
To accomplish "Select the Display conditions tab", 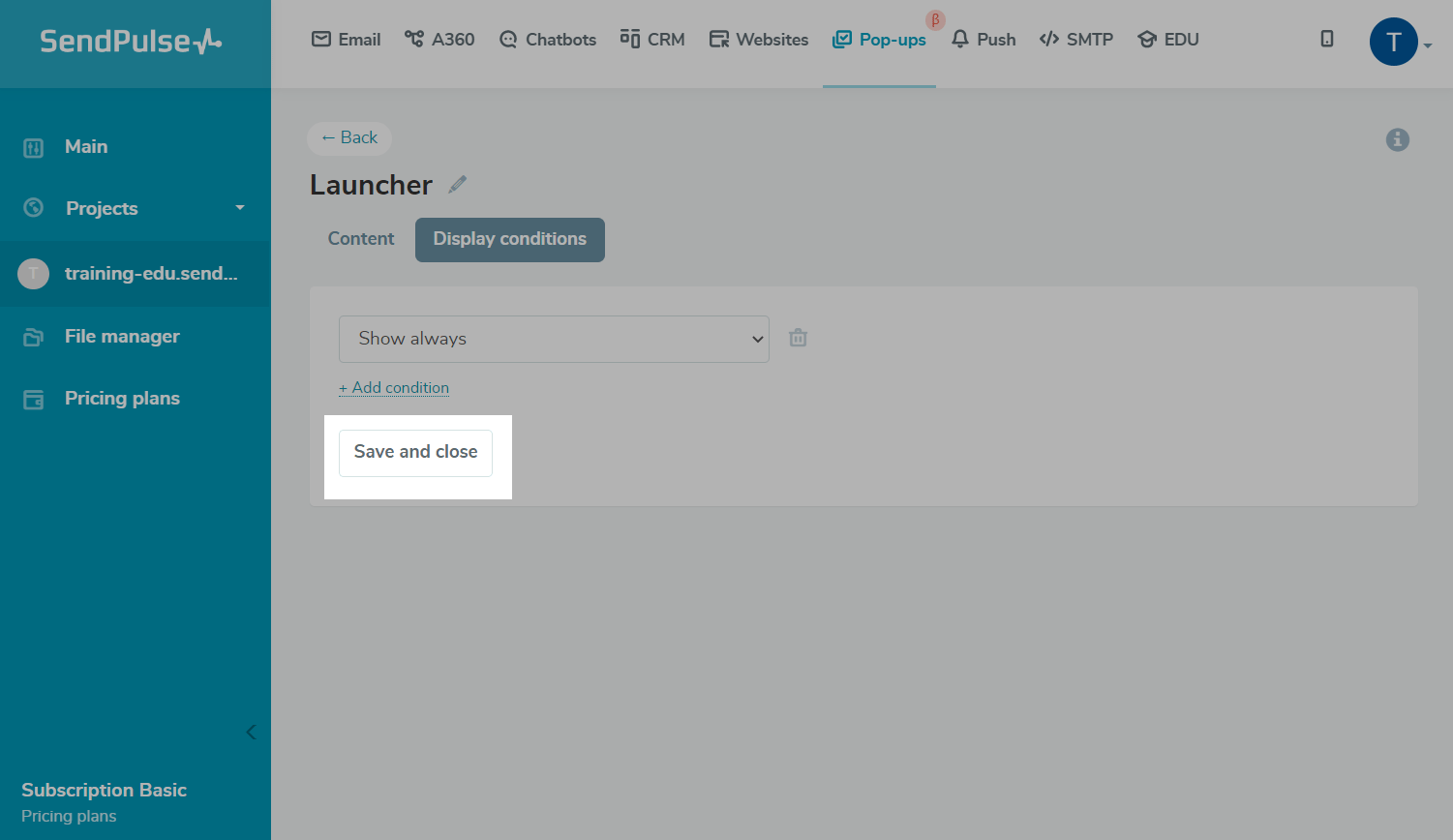I will click(x=509, y=239).
